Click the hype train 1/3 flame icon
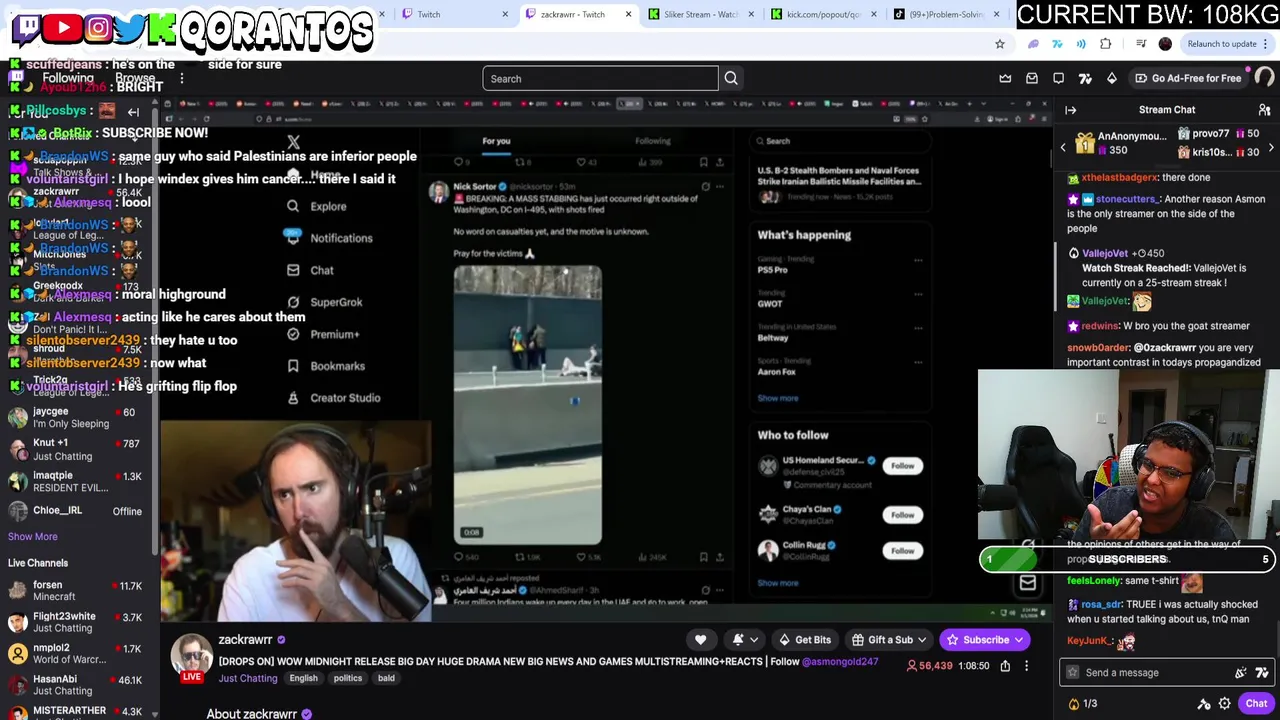 1074,704
